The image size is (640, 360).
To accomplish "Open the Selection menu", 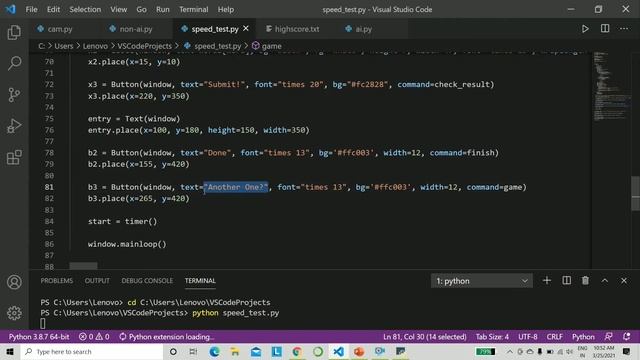I will point(85,9).
